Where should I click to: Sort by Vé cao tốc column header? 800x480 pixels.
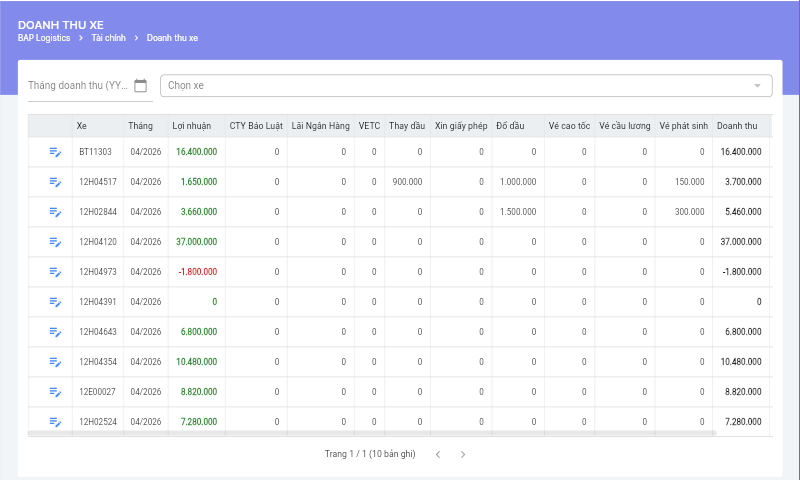pos(569,126)
